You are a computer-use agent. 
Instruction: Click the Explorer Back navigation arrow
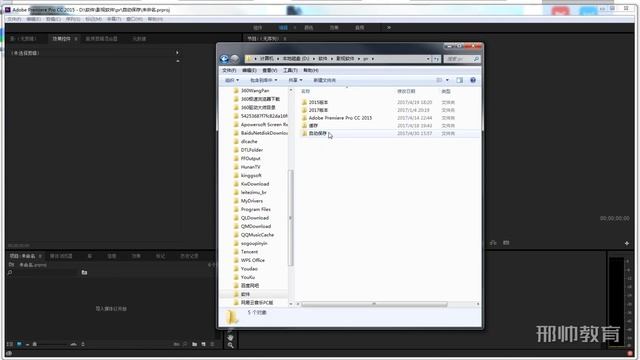(x=224, y=59)
